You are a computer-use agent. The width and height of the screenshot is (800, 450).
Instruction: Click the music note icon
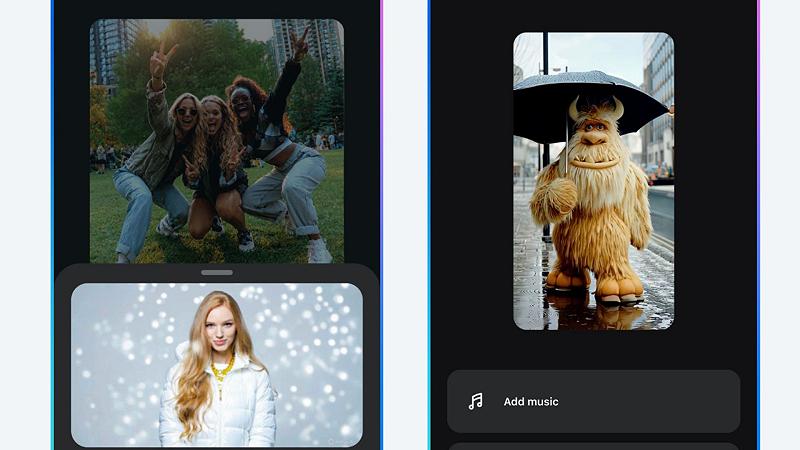pos(476,401)
